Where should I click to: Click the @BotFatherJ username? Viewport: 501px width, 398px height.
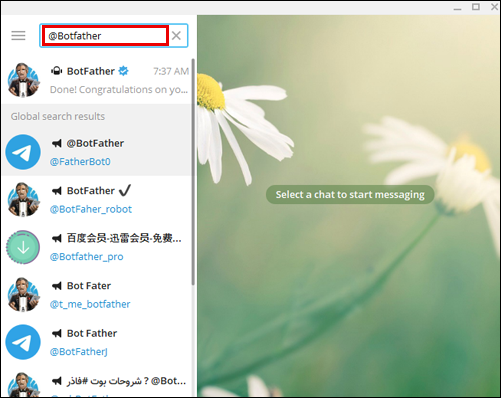[79, 352]
